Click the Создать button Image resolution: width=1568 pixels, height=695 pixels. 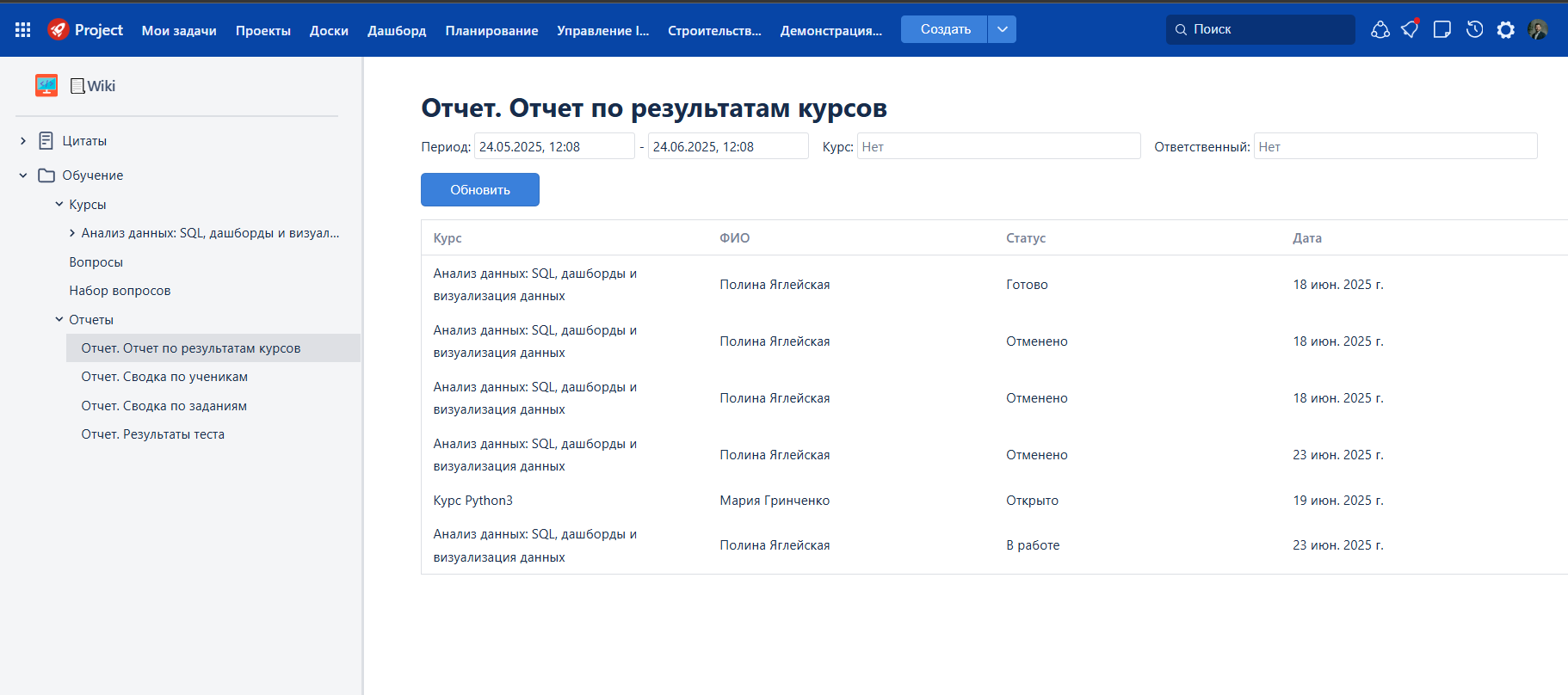944,29
